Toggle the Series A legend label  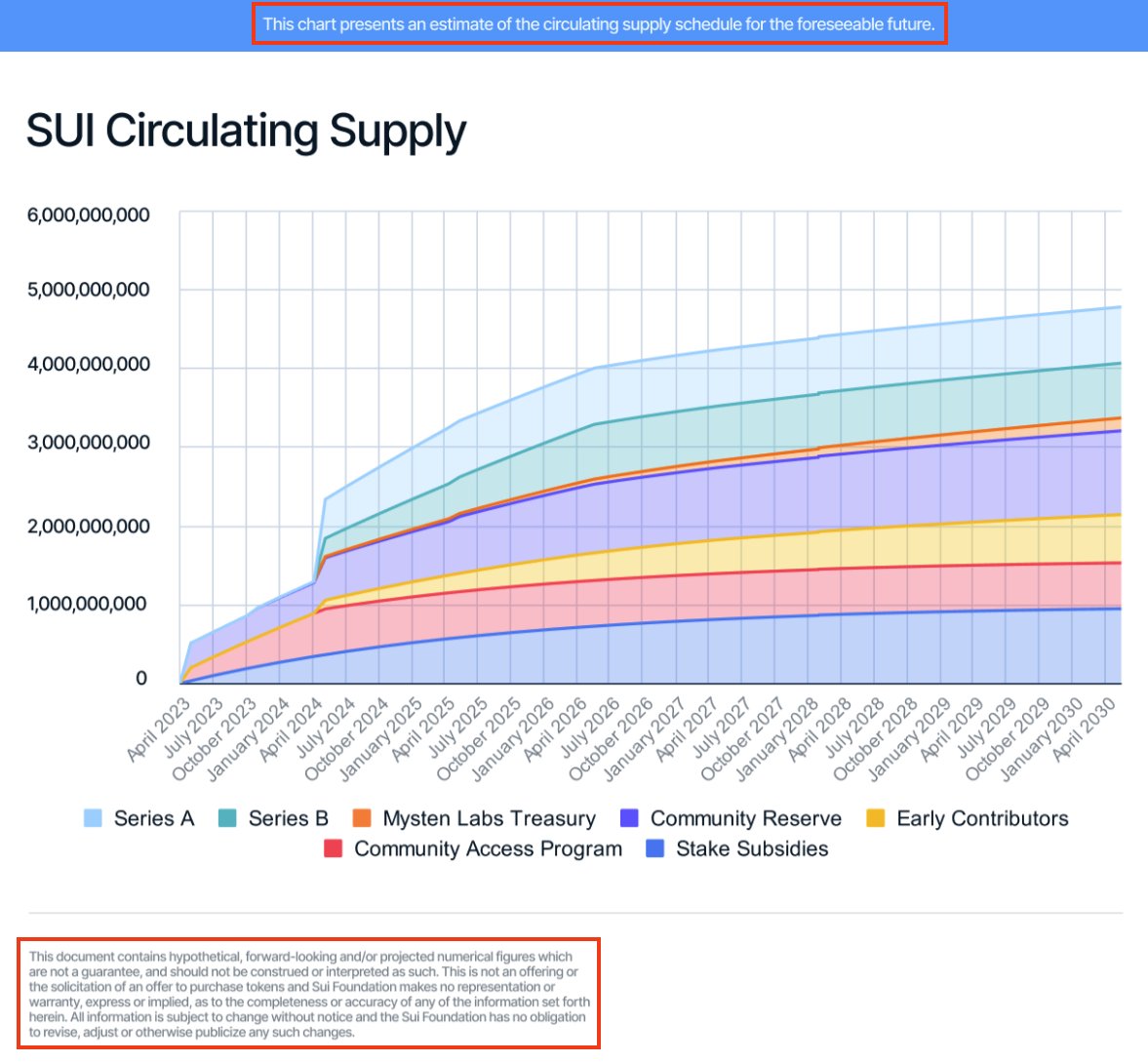click(x=154, y=819)
